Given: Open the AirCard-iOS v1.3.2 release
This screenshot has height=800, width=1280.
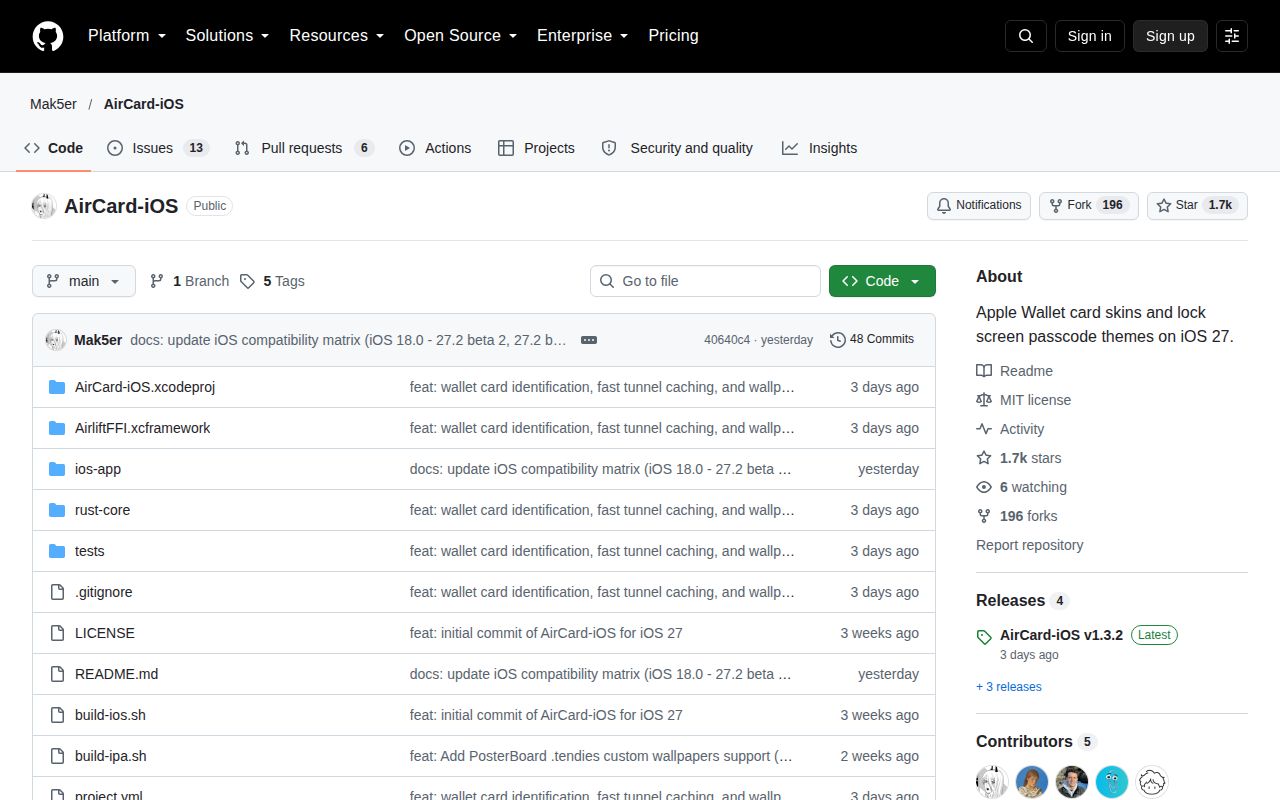Looking at the screenshot, I should coord(1061,635).
